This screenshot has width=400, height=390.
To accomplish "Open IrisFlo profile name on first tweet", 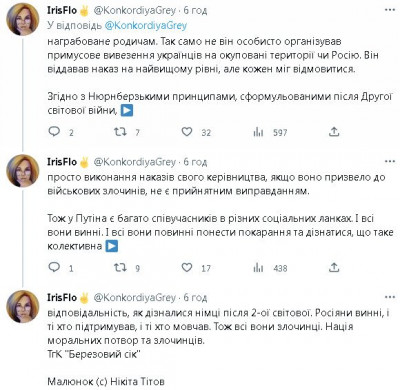I will (62, 10).
